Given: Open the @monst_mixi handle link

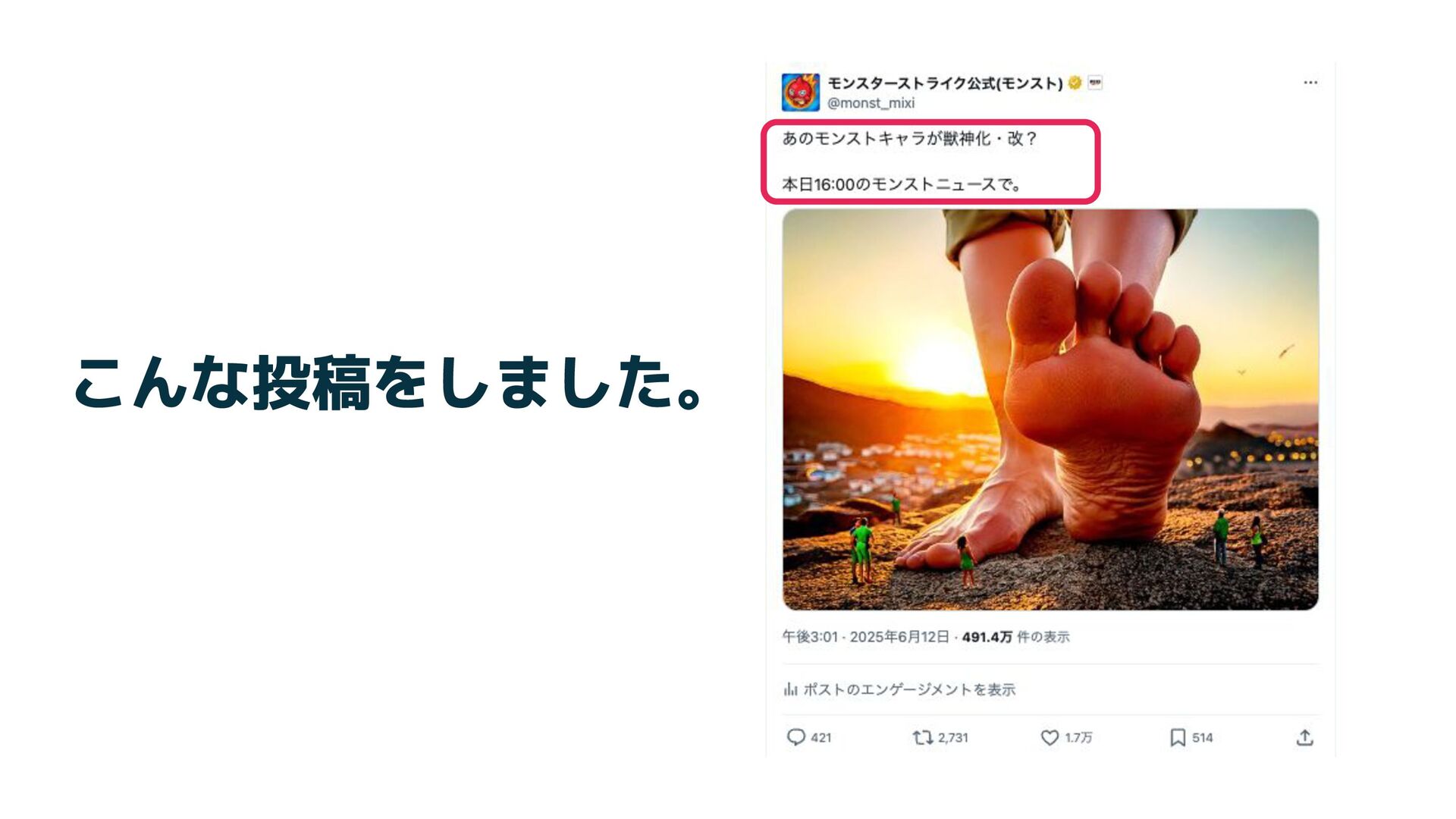Looking at the screenshot, I should click(871, 102).
